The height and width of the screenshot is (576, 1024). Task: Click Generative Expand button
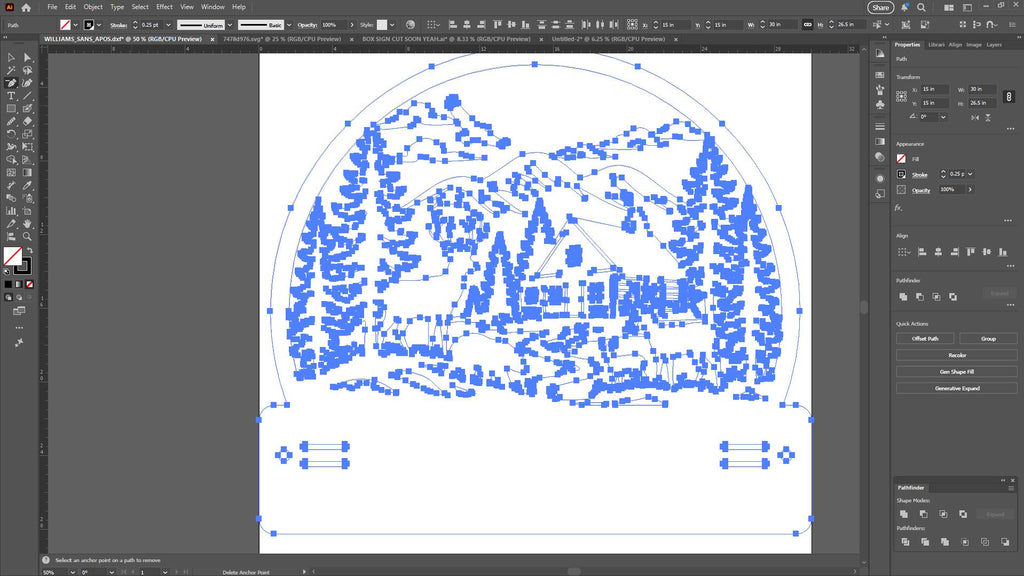pyautogui.click(x=957, y=388)
